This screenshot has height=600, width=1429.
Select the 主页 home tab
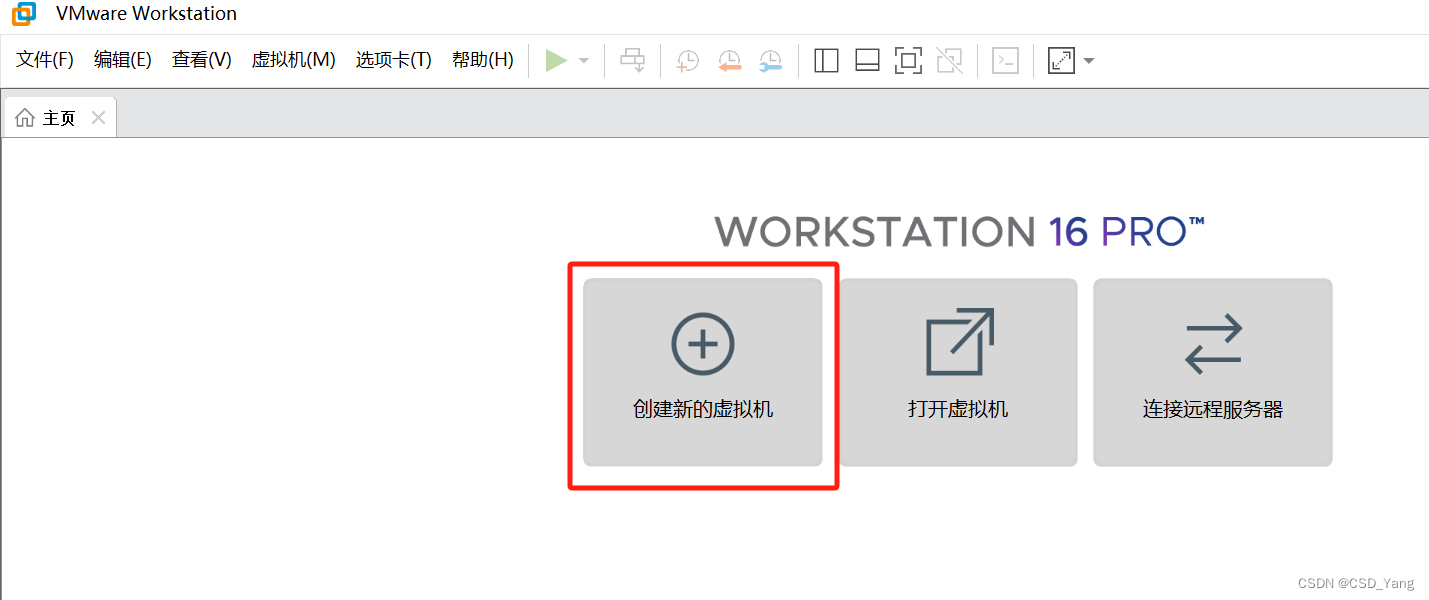(x=60, y=118)
